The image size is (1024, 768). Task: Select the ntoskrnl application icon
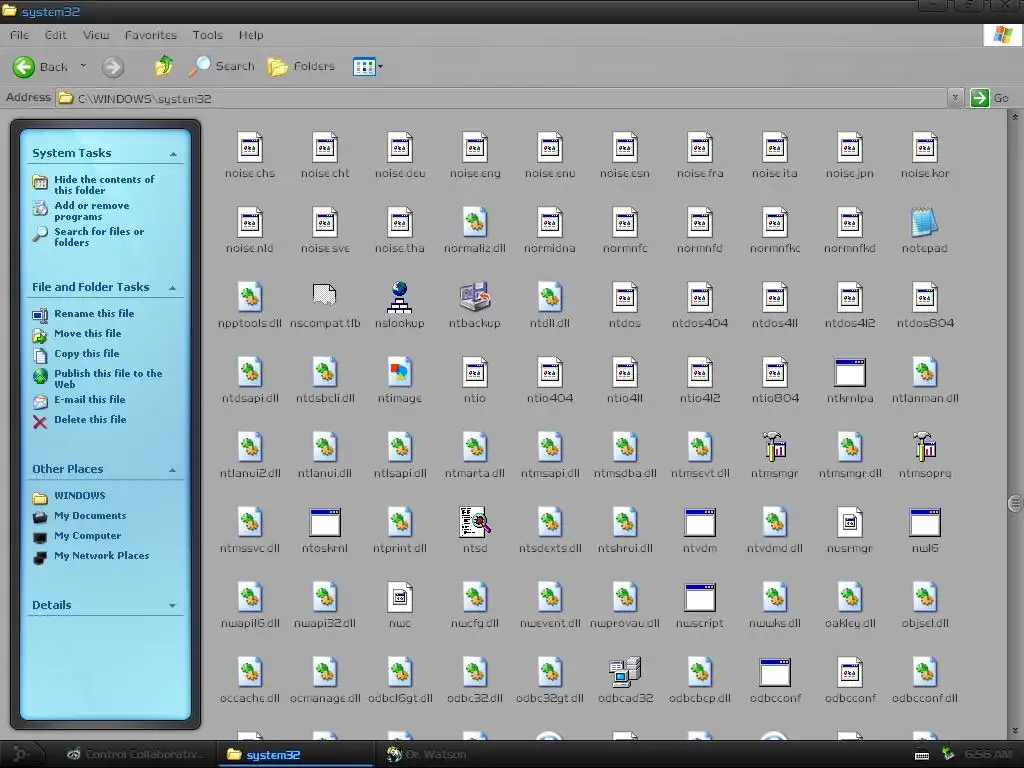[325, 522]
